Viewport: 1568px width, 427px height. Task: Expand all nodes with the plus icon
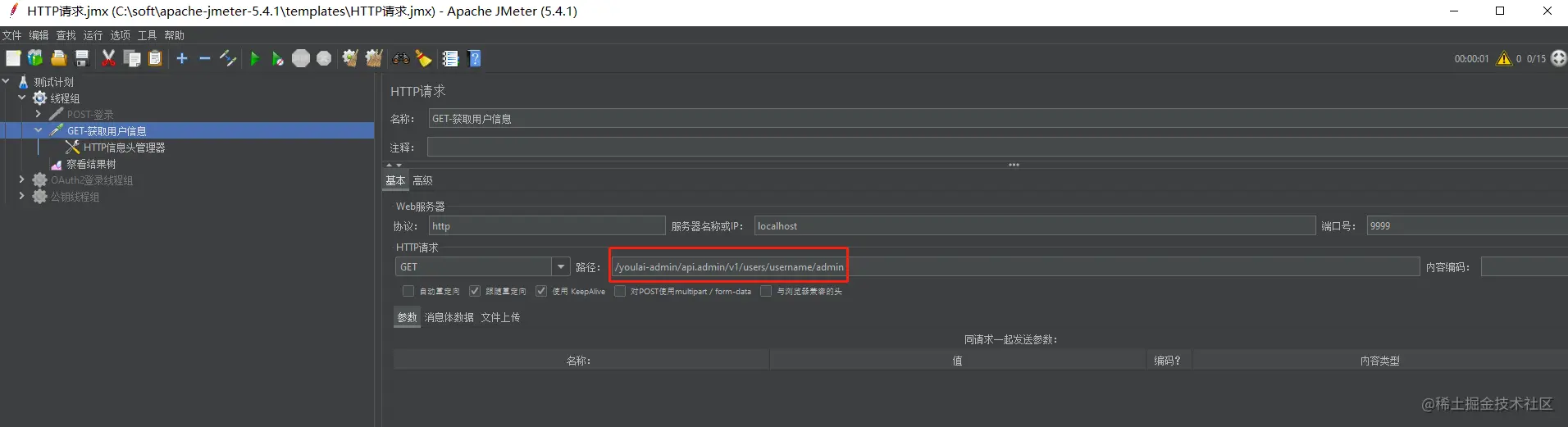(x=182, y=58)
